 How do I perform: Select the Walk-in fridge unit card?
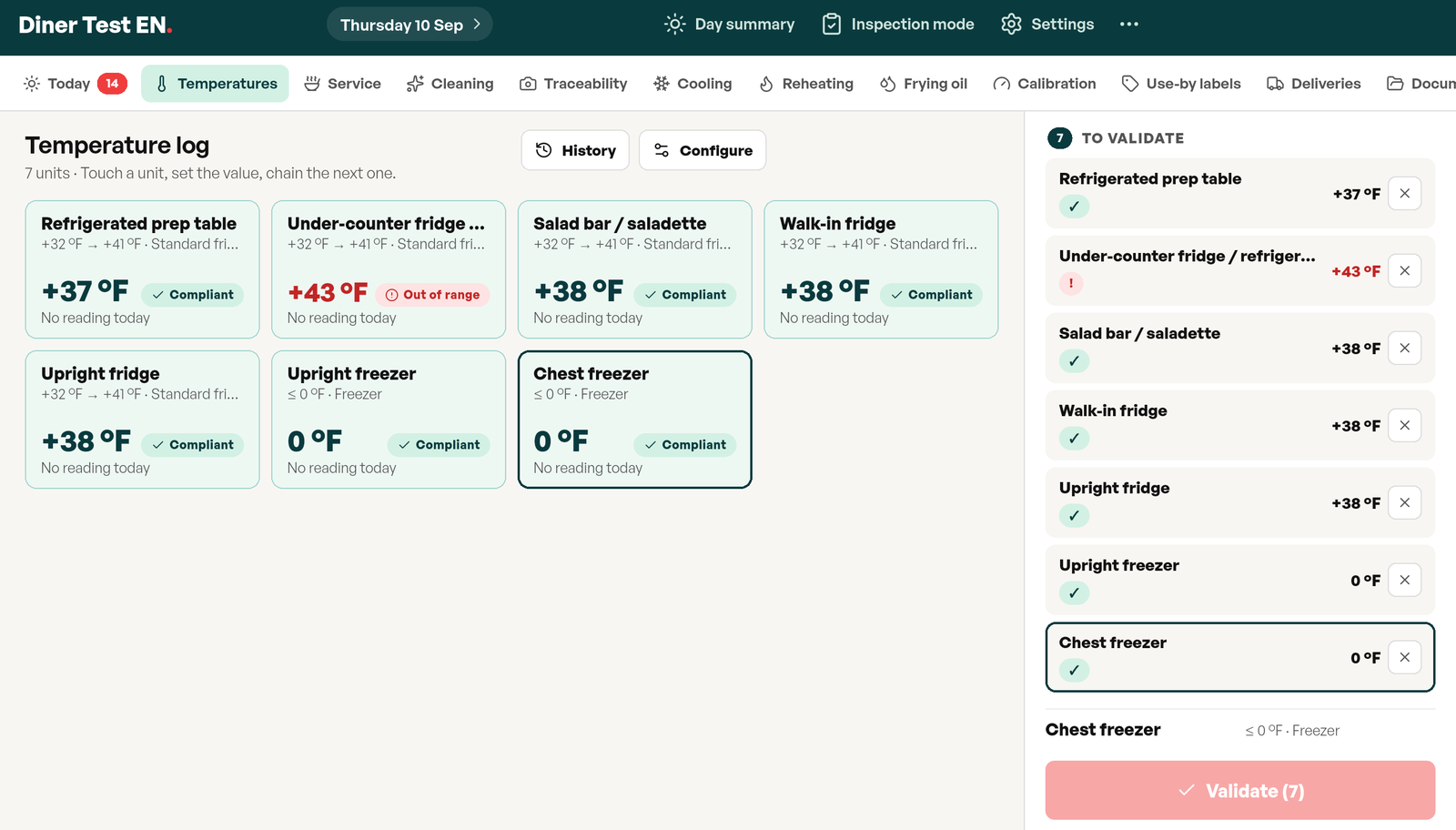[x=881, y=269]
